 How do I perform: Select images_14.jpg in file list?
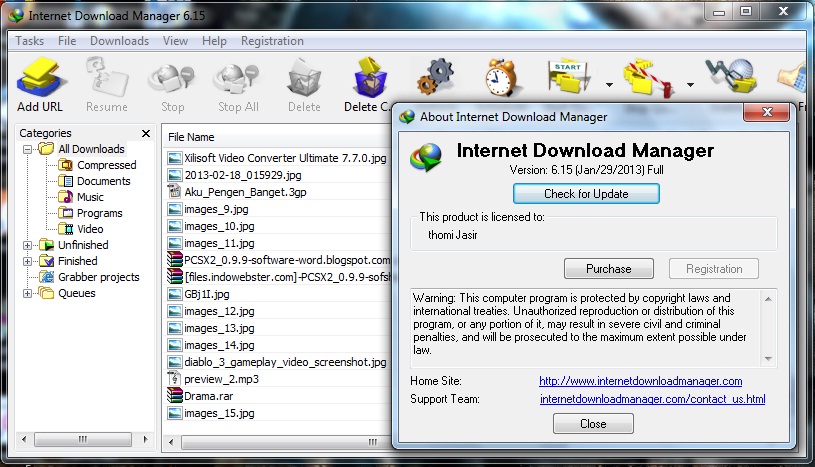coord(219,345)
